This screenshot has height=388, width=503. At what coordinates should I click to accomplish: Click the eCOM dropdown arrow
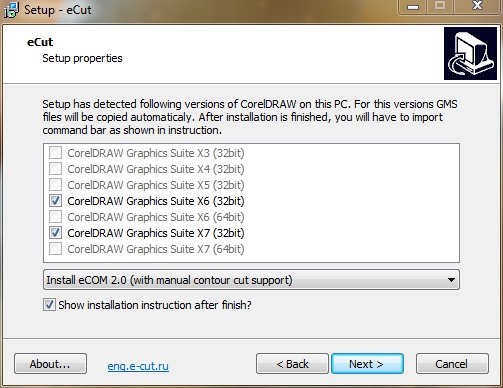451,280
